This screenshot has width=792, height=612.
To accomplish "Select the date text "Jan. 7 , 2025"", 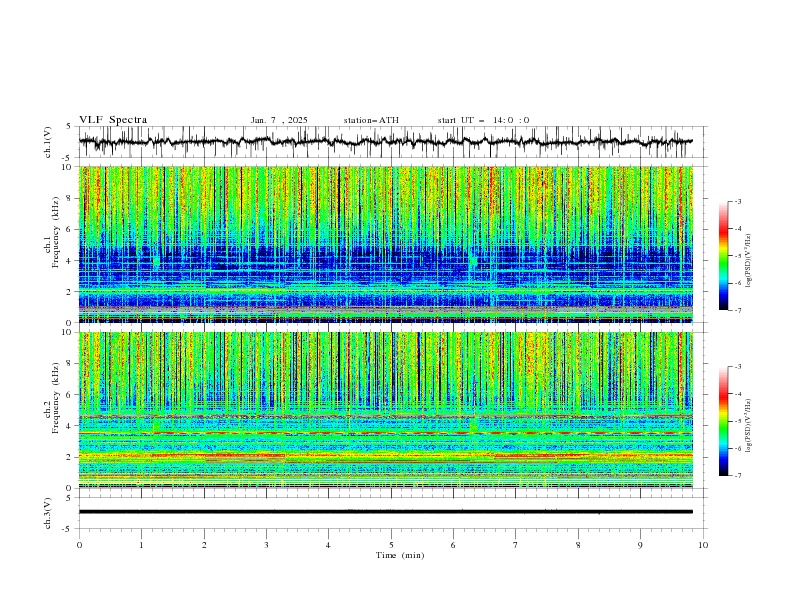I will click(279, 120).
